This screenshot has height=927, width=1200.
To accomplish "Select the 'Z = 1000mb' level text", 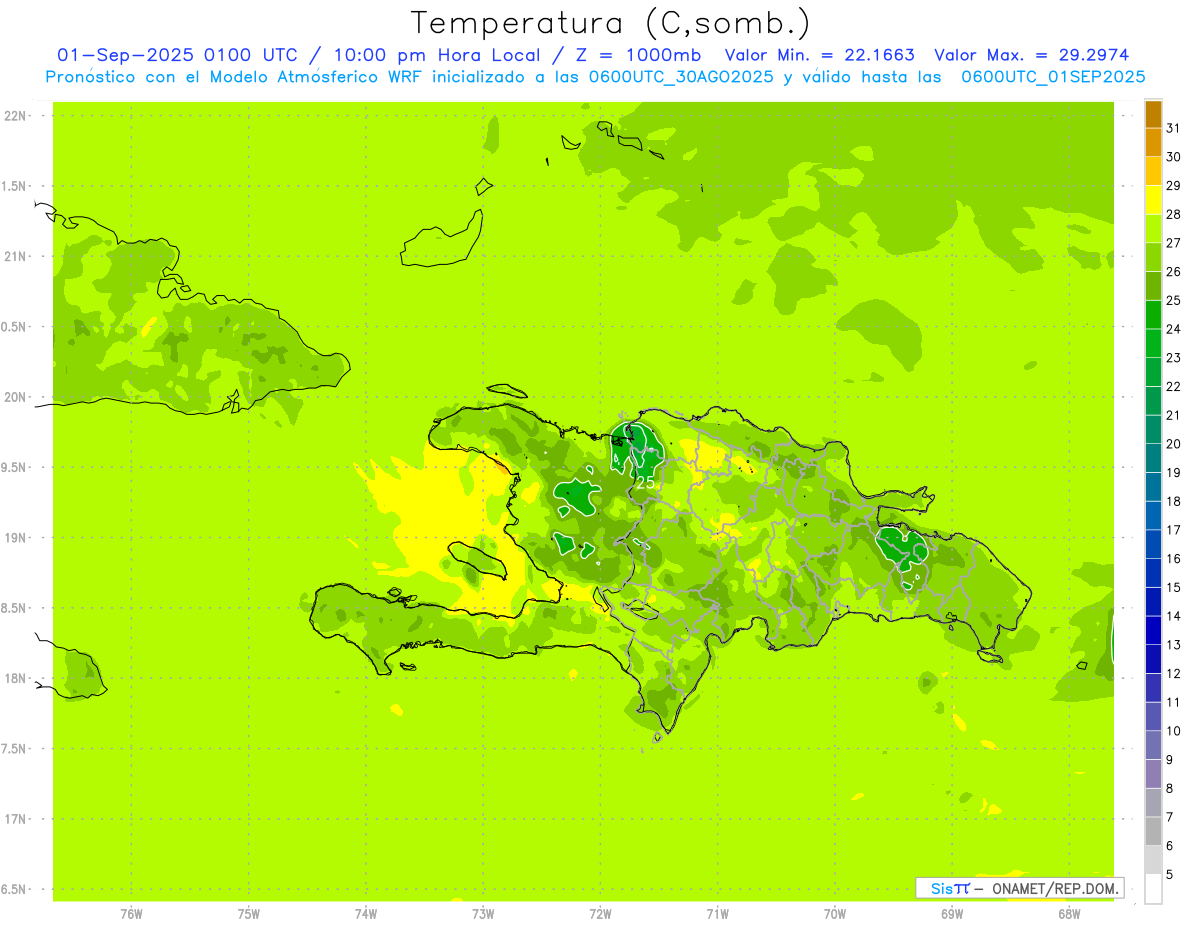I will pos(639,55).
